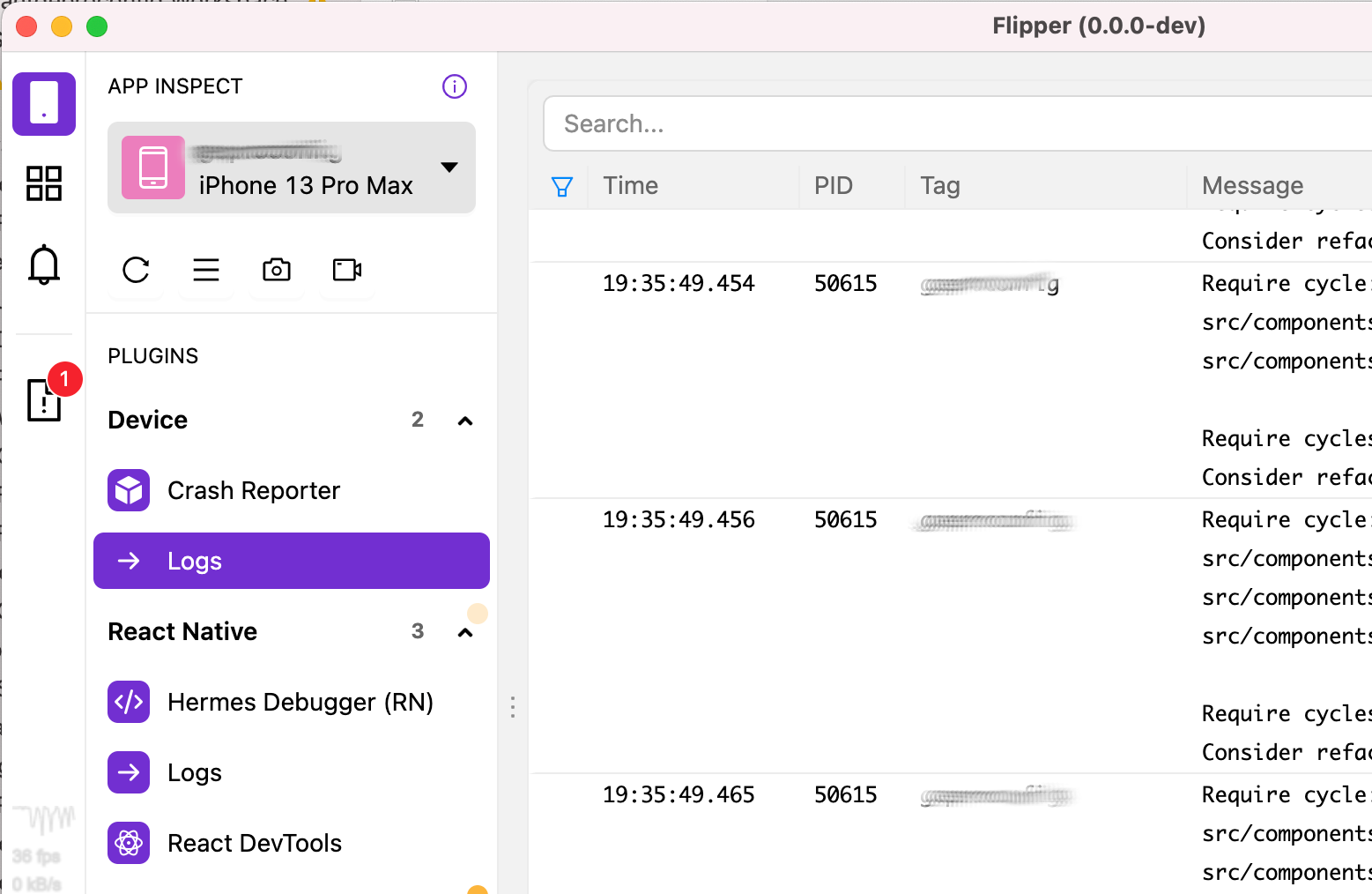Click the logs filter funnel icon
1372x894 pixels.
pyautogui.click(x=562, y=186)
